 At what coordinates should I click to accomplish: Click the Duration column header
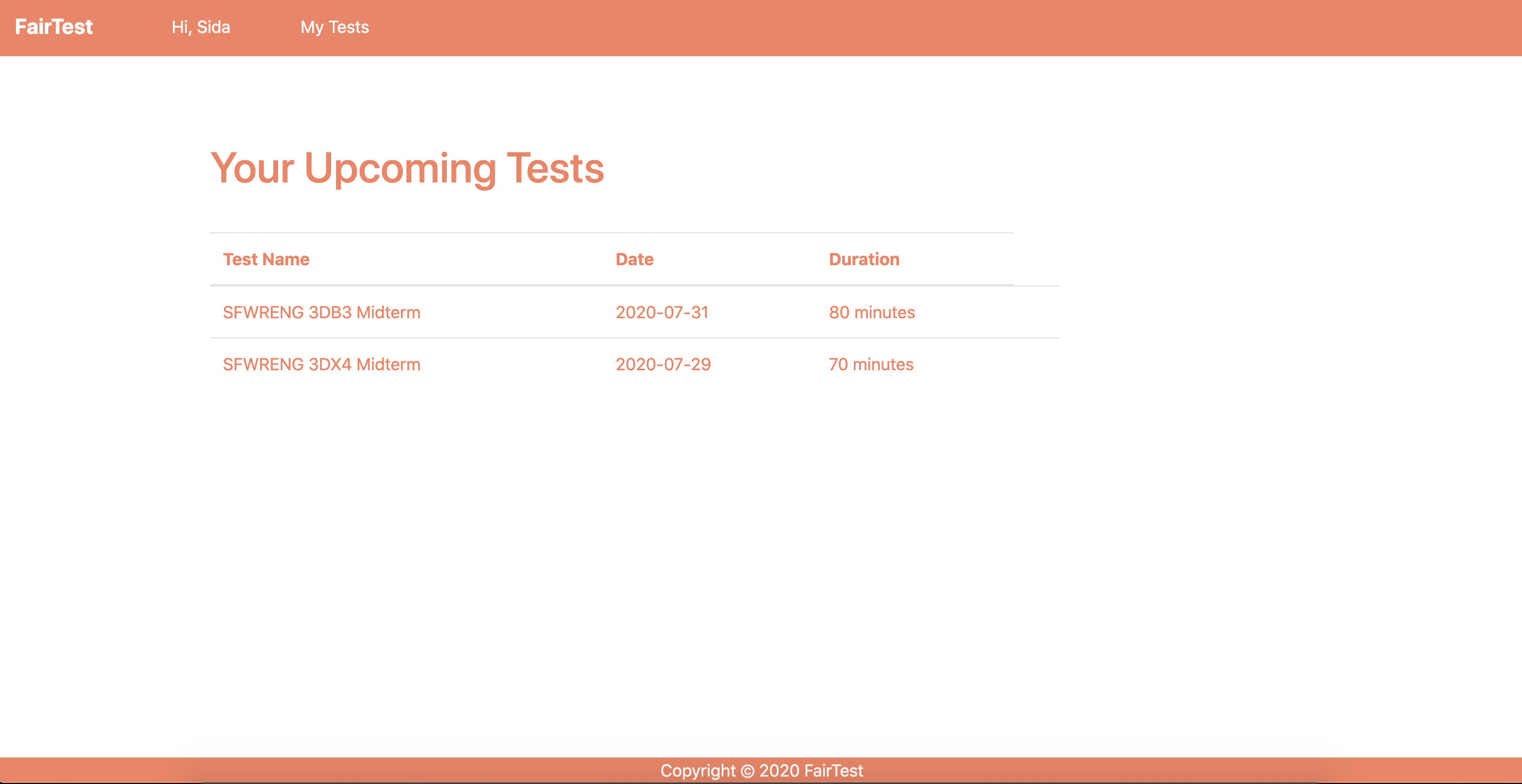point(864,259)
